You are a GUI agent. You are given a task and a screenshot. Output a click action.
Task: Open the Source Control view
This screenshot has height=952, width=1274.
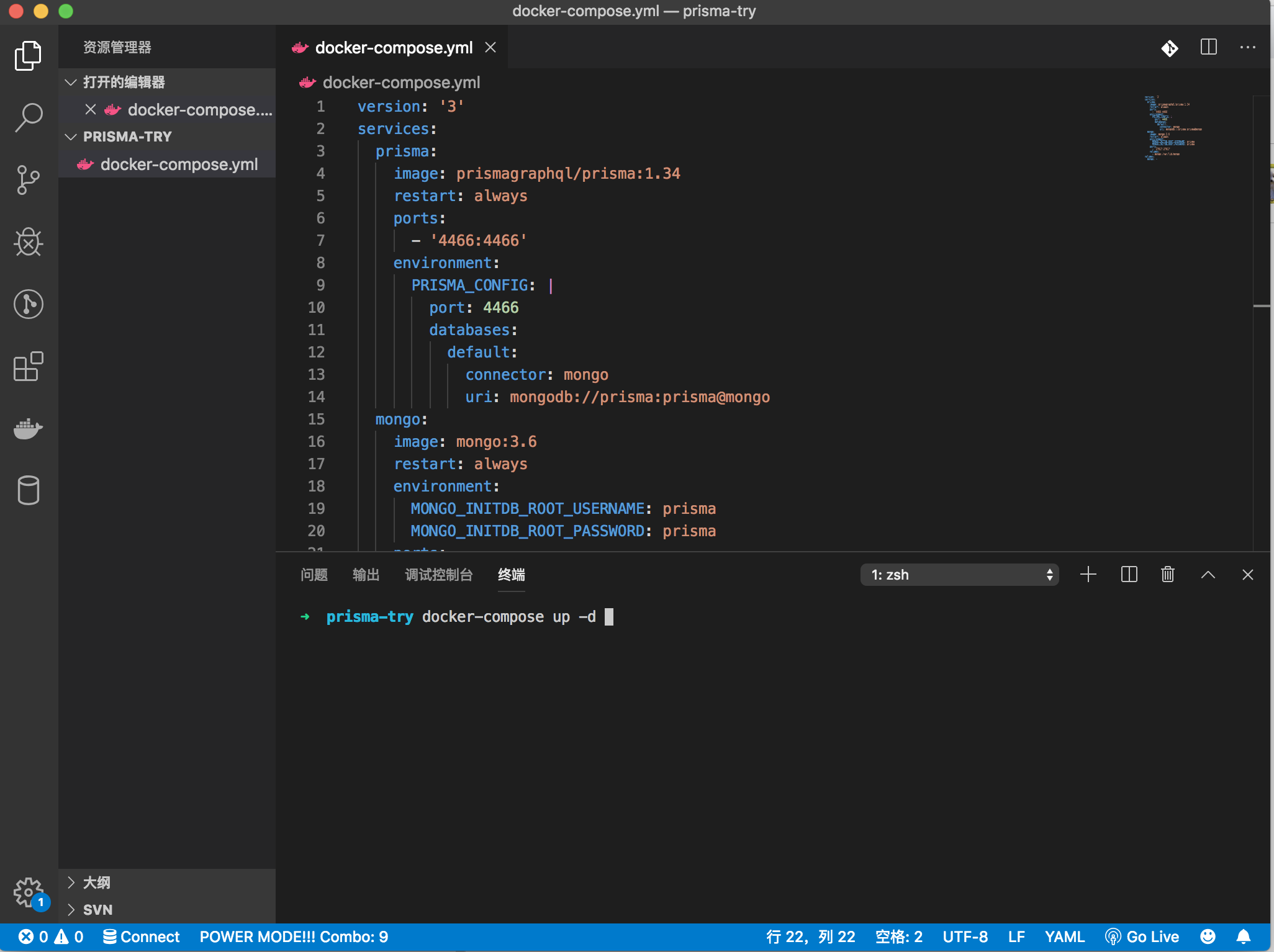(x=29, y=180)
